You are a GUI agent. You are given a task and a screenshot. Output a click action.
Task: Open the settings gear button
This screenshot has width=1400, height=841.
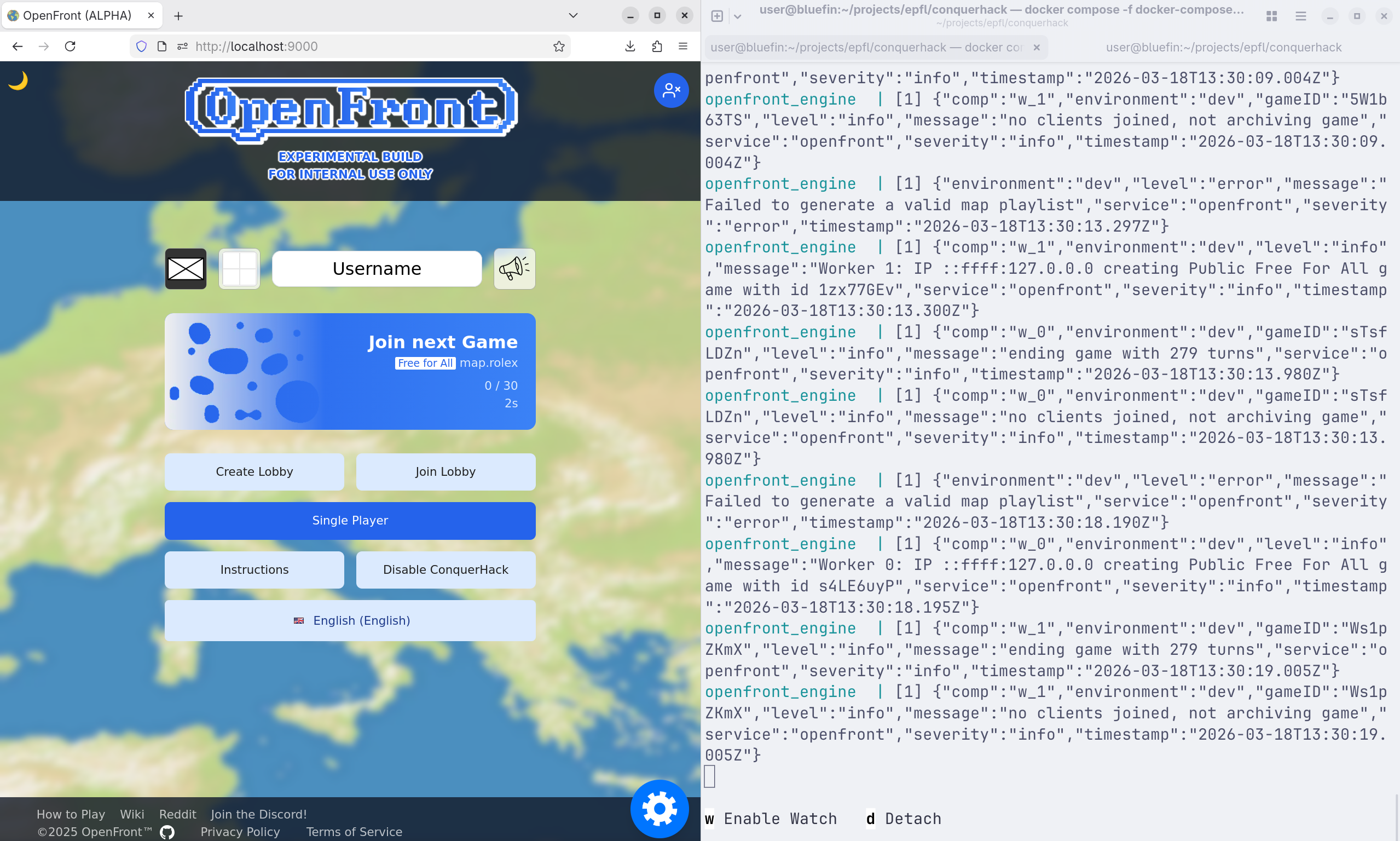coord(659,809)
